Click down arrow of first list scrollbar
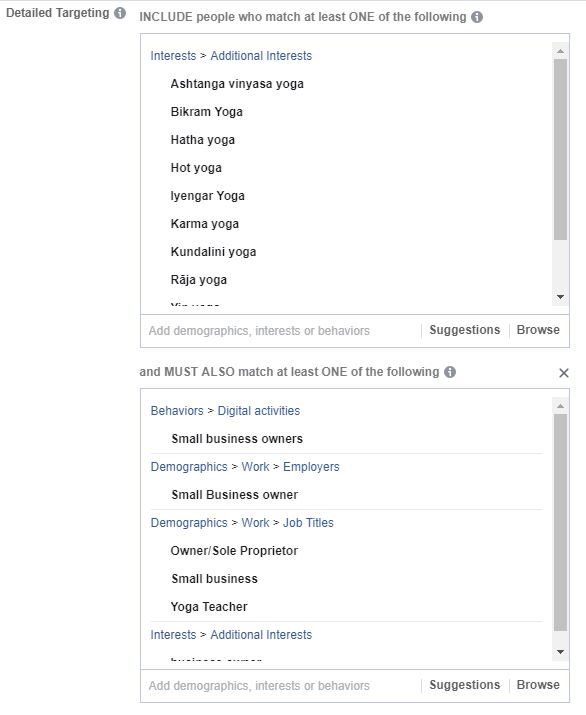Viewport: 586px width, 715px height. point(560,297)
